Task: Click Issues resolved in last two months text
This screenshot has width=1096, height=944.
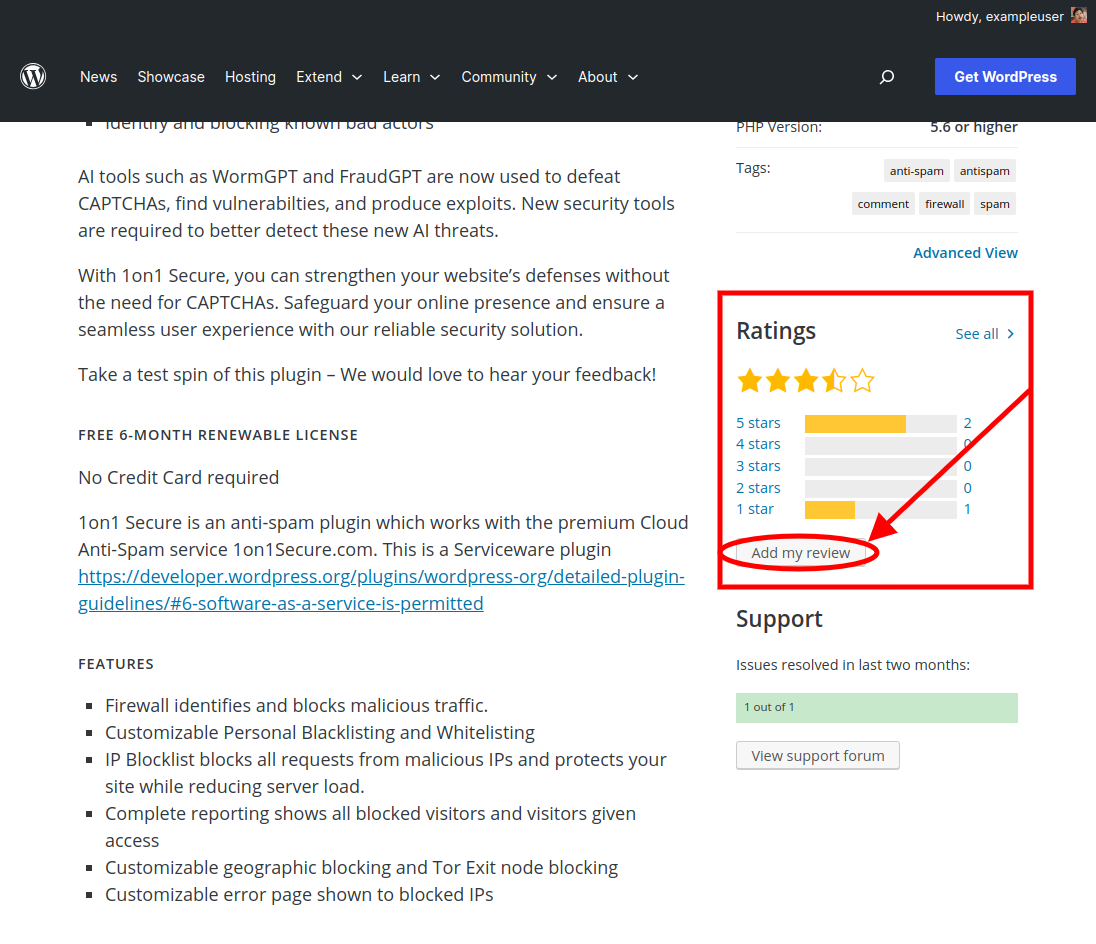Action: point(853,665)
